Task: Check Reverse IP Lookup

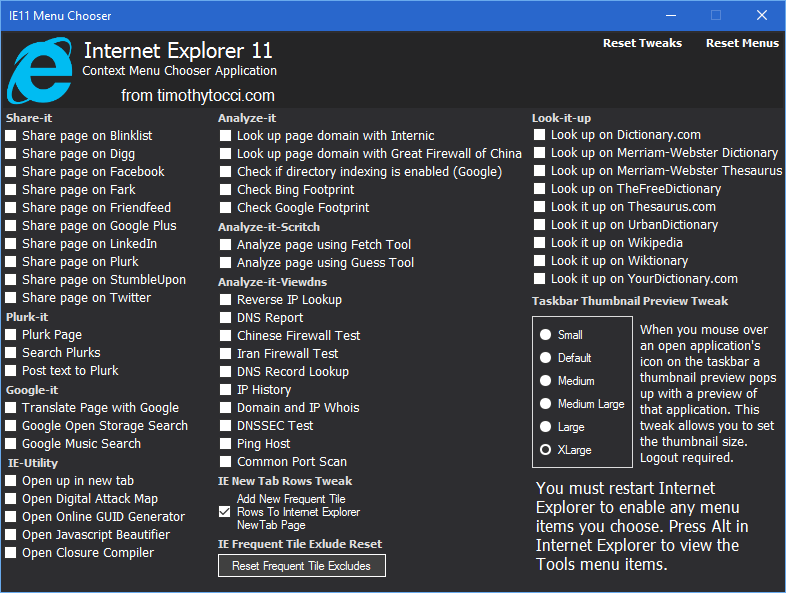Action: (226, 300)
